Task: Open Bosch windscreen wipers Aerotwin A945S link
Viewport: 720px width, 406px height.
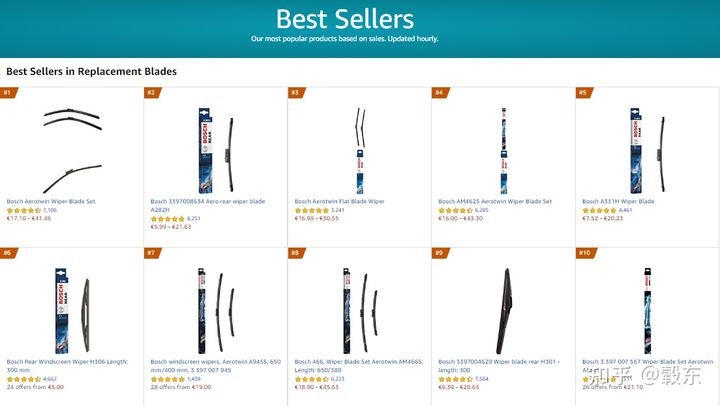Action: point(216,366)
